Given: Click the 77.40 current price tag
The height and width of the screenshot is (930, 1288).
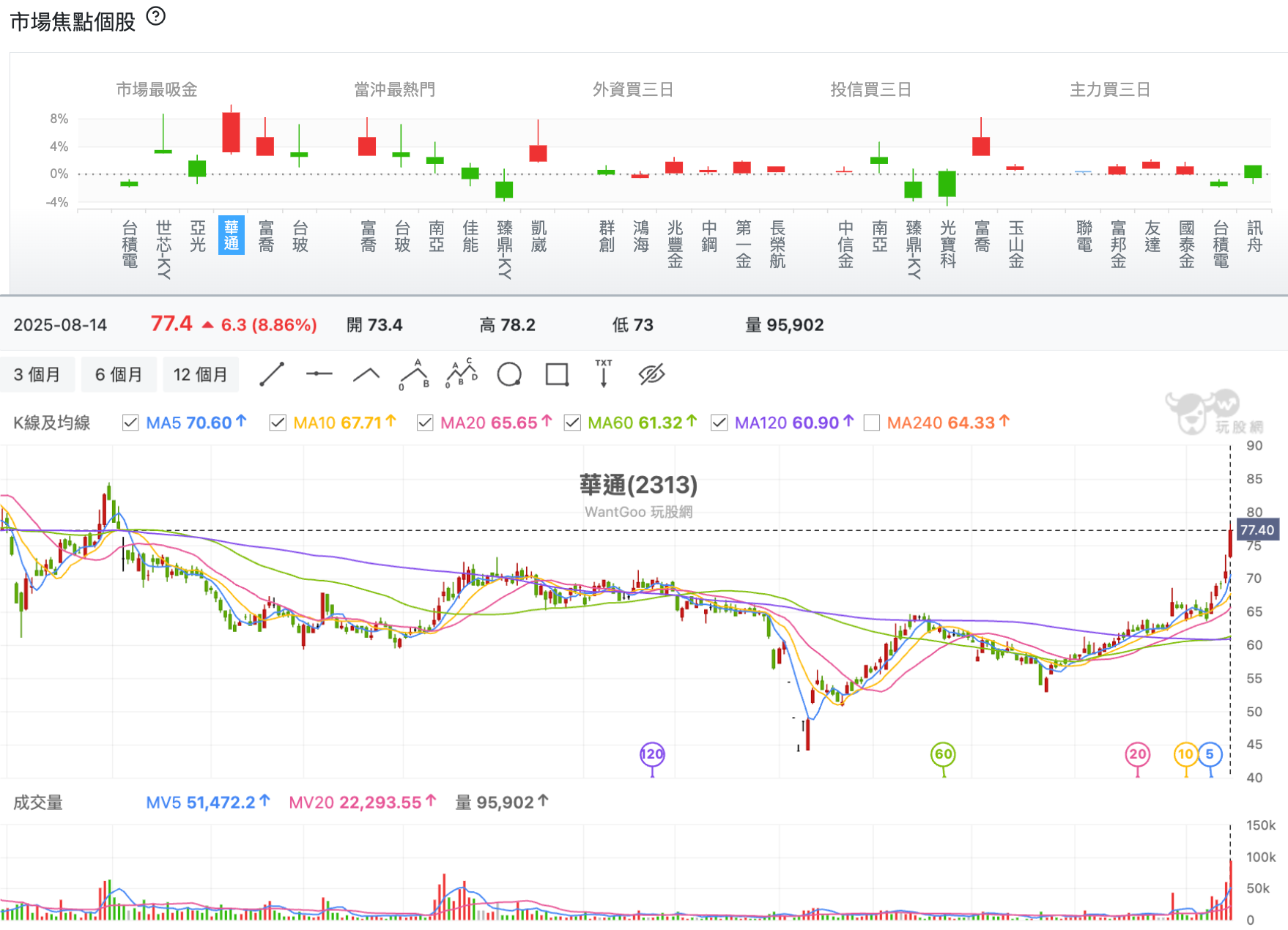Looking at the screenshot, I should (1257, 529).
